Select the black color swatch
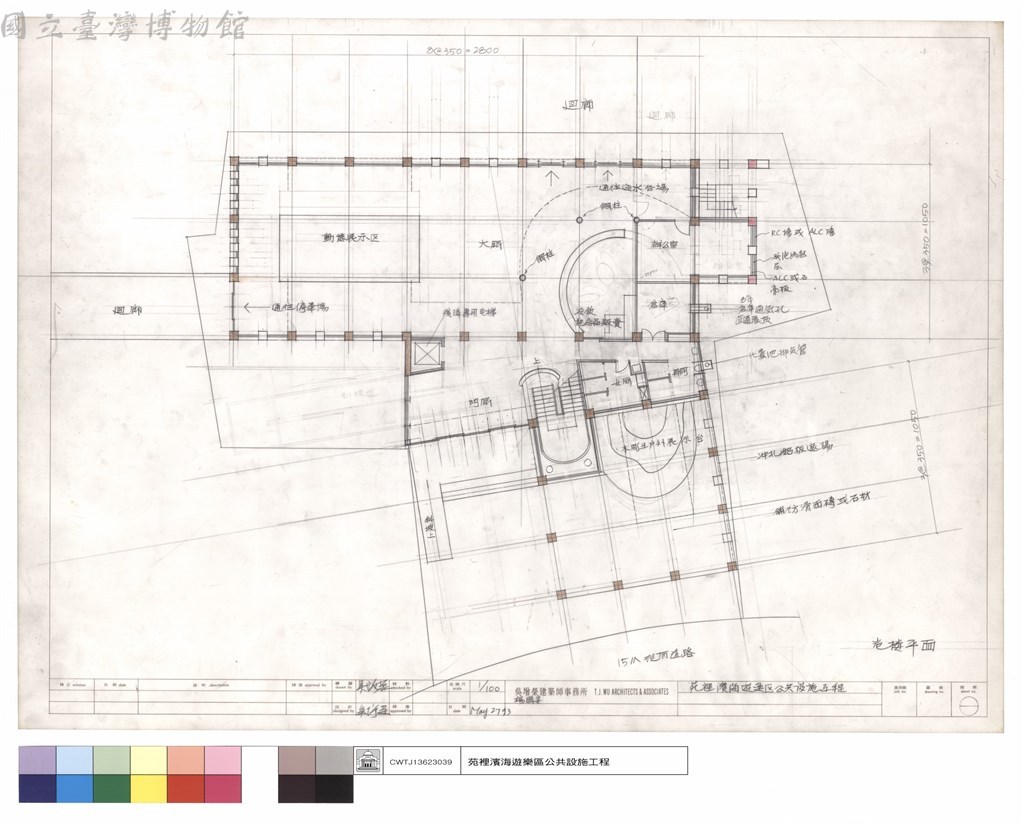The width and height of the screenshot is (1024, 825). pyautogui.click(x=334, y=788)
